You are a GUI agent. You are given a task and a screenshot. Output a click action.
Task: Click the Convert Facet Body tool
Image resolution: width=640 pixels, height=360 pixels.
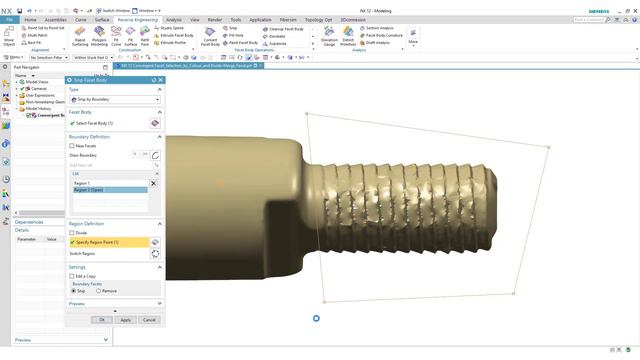pyautogui.click(x=210, y=36)
